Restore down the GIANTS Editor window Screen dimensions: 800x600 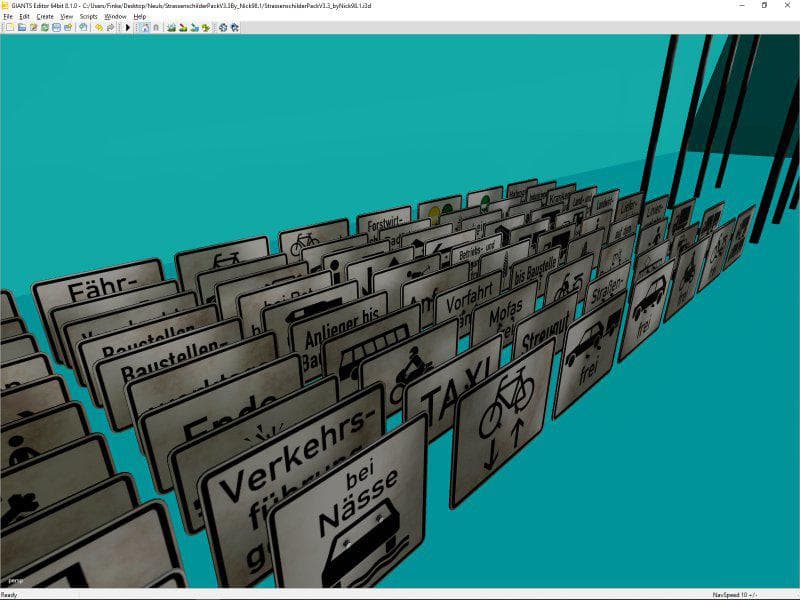764,5
